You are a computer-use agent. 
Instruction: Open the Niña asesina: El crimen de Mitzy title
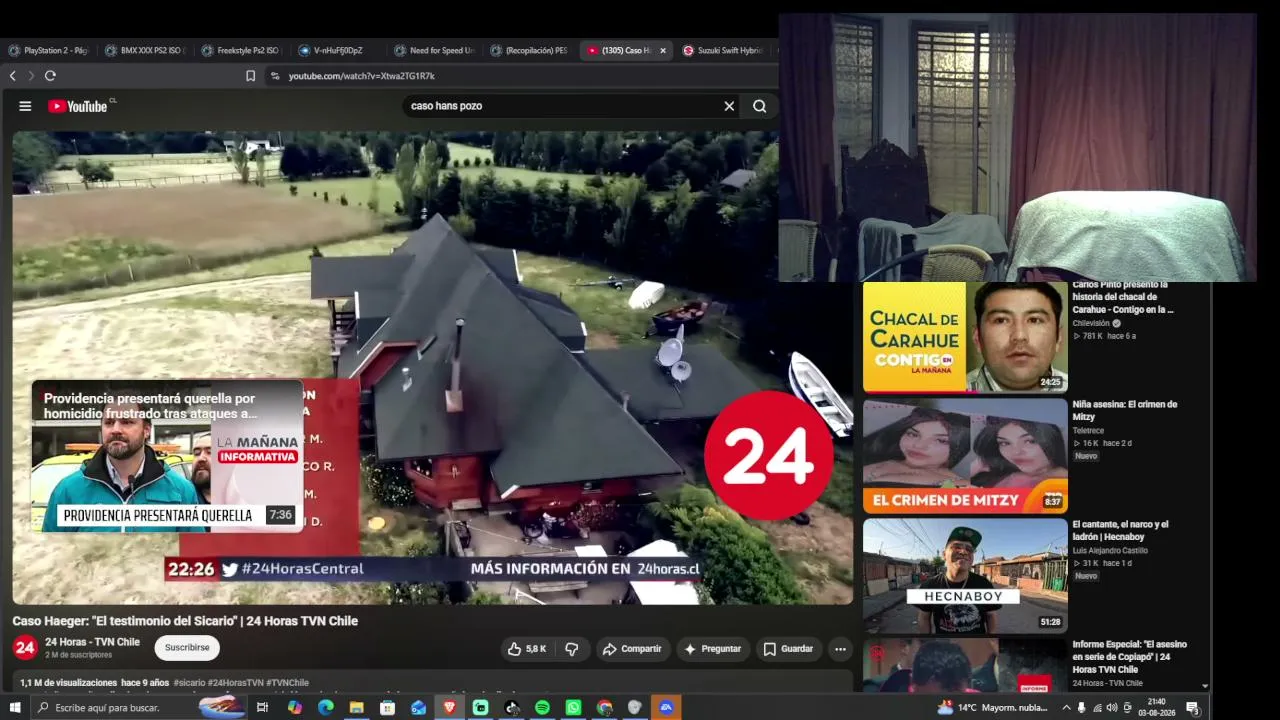pos(1124,410)
